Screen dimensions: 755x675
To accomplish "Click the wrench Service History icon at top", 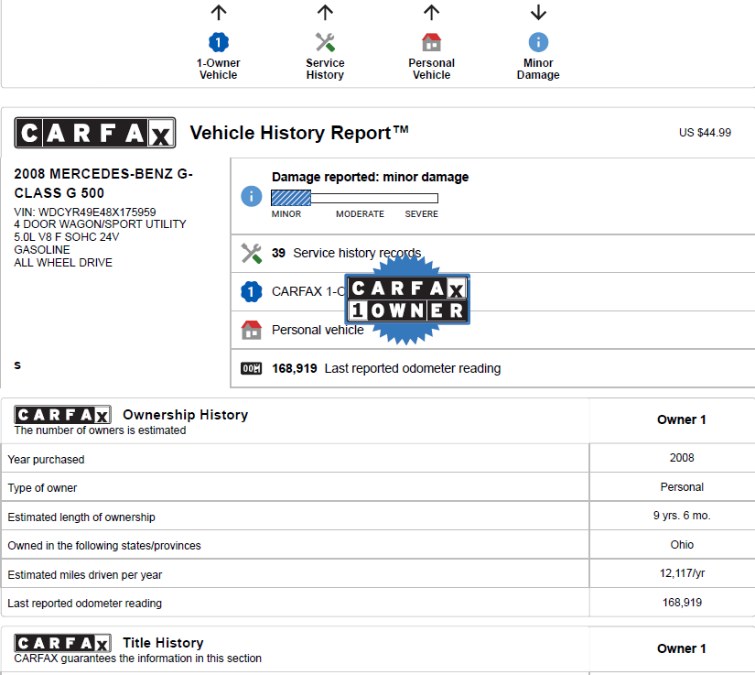I will [x=325, y=42].
